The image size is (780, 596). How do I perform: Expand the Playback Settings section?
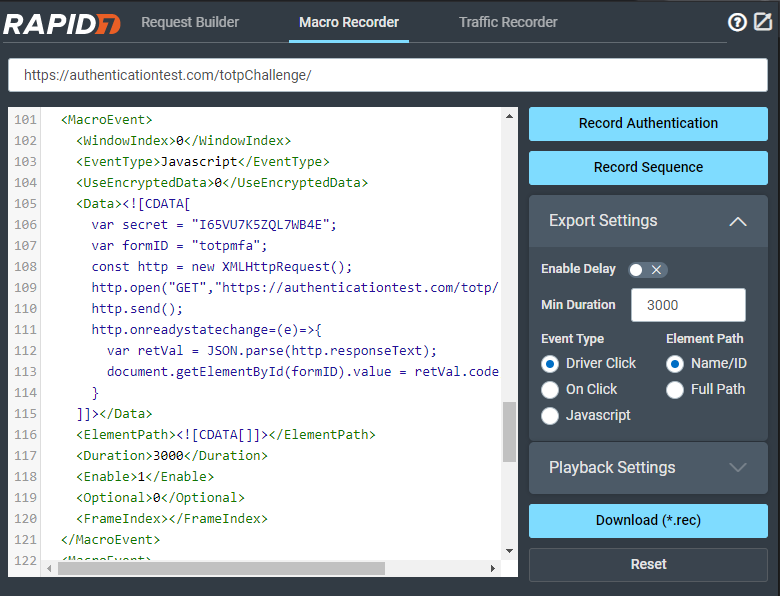point(738,467)
